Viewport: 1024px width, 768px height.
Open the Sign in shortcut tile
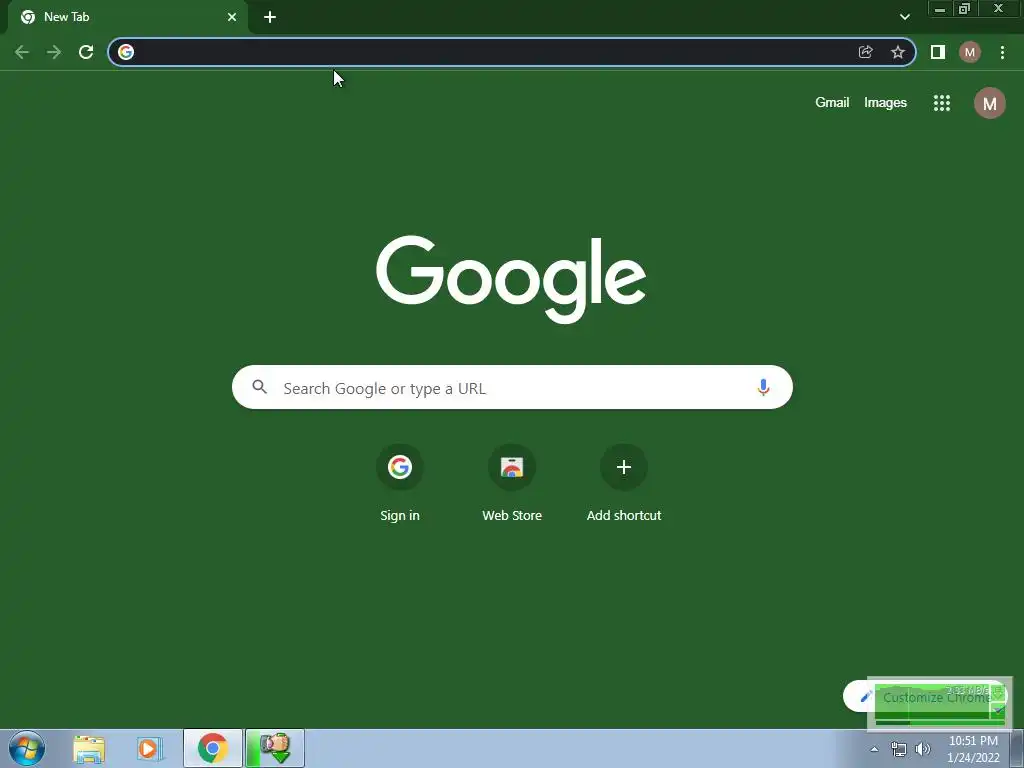pyautogui.click(x=400, y=484)
